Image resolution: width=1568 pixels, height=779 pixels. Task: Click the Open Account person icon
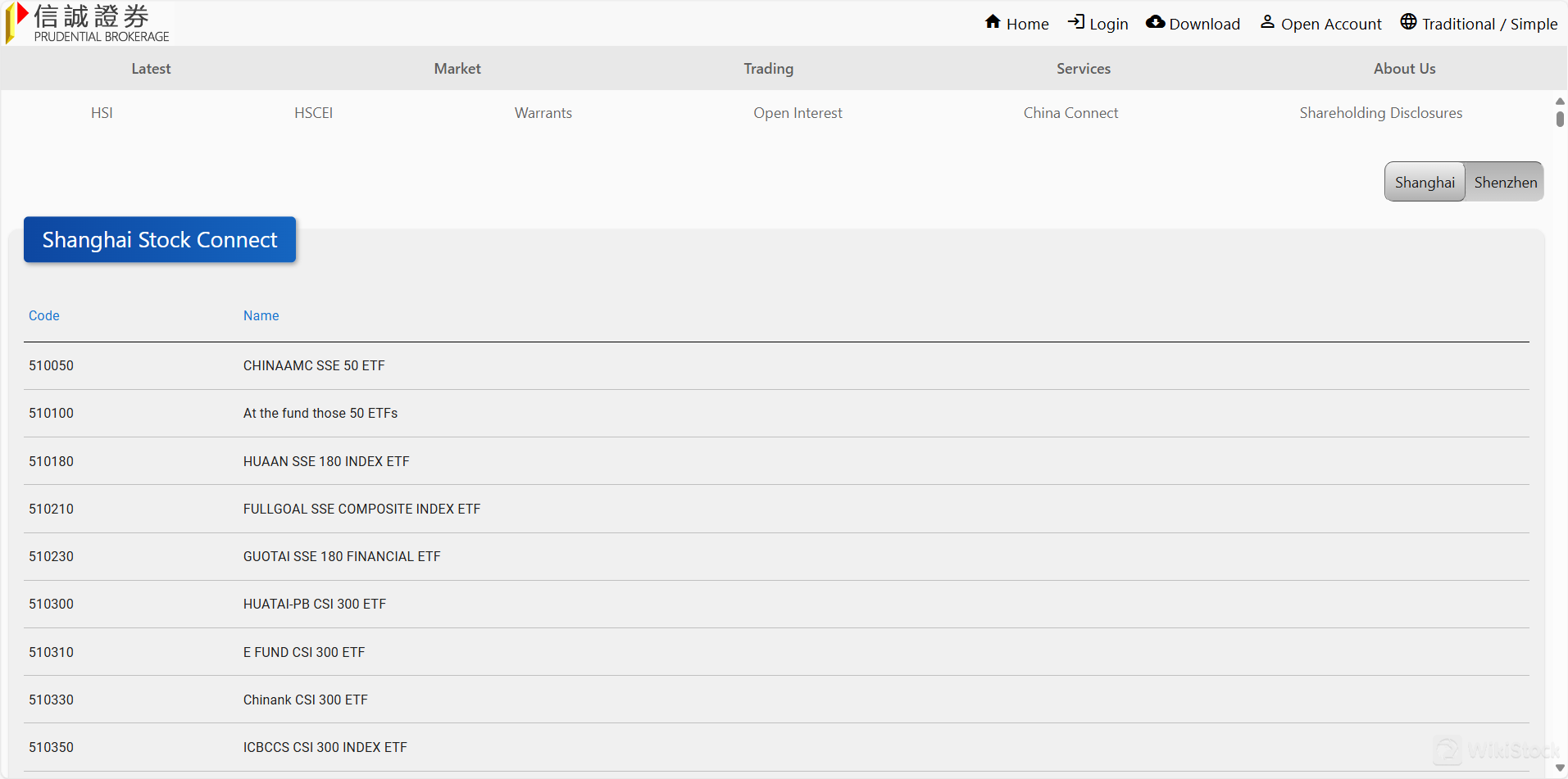tap(1267, 22)
